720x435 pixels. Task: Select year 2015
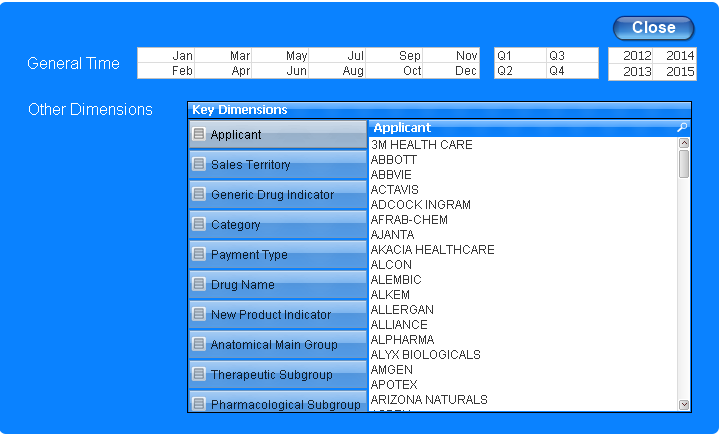675,72
